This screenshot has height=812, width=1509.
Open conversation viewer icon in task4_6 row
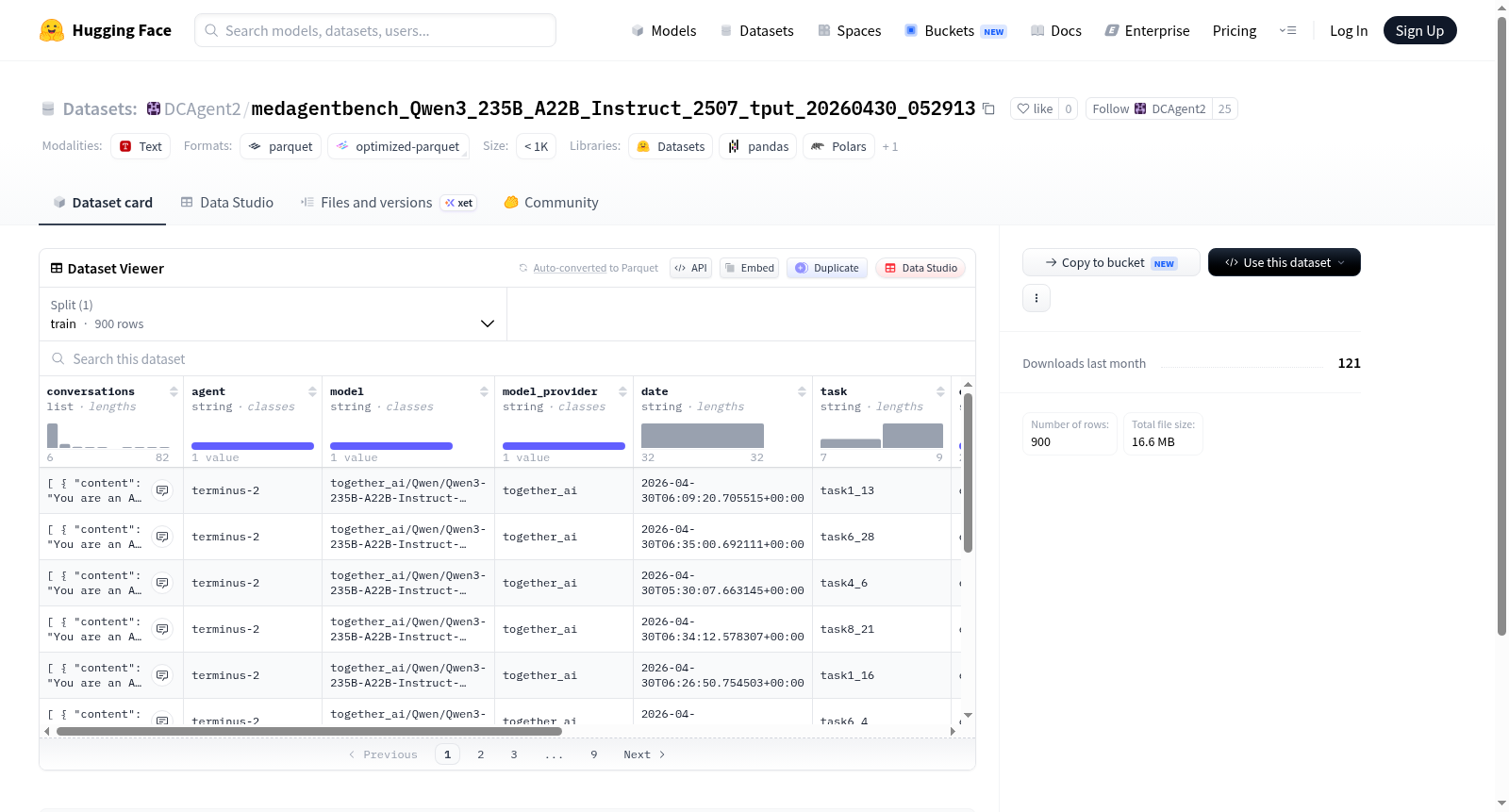pos(162,583)
